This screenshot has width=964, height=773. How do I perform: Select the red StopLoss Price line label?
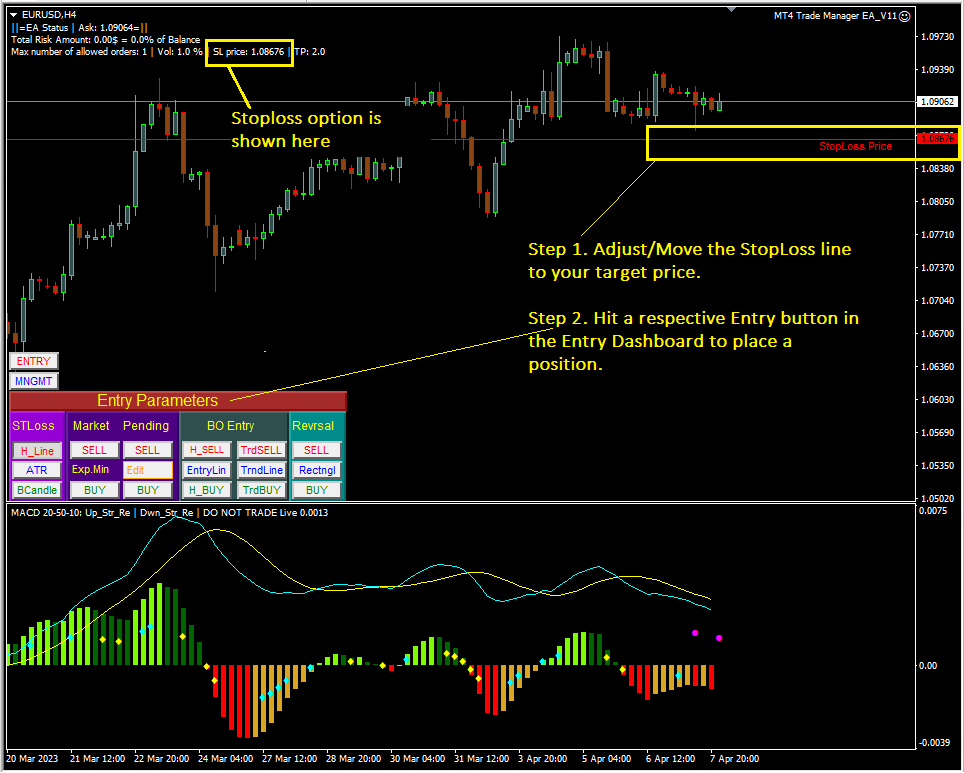(855, 146)
